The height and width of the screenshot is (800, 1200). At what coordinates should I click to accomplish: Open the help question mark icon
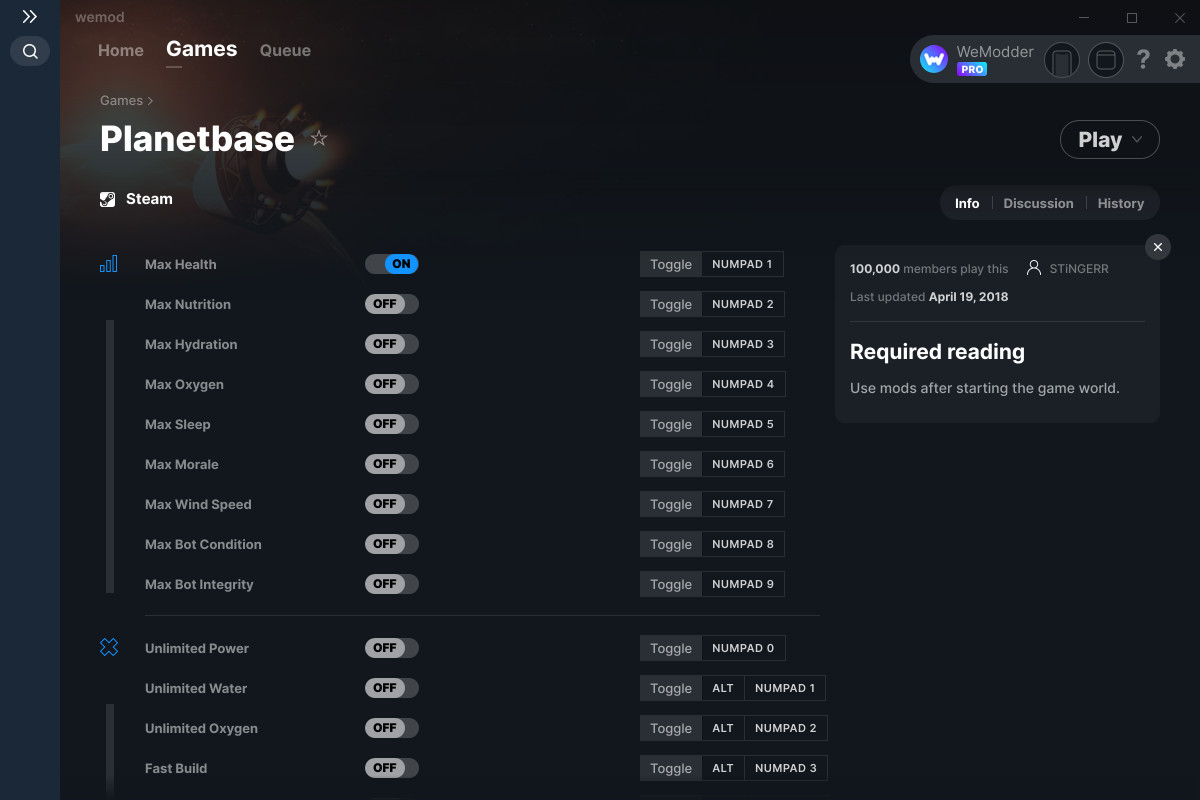click(1143, 60)
